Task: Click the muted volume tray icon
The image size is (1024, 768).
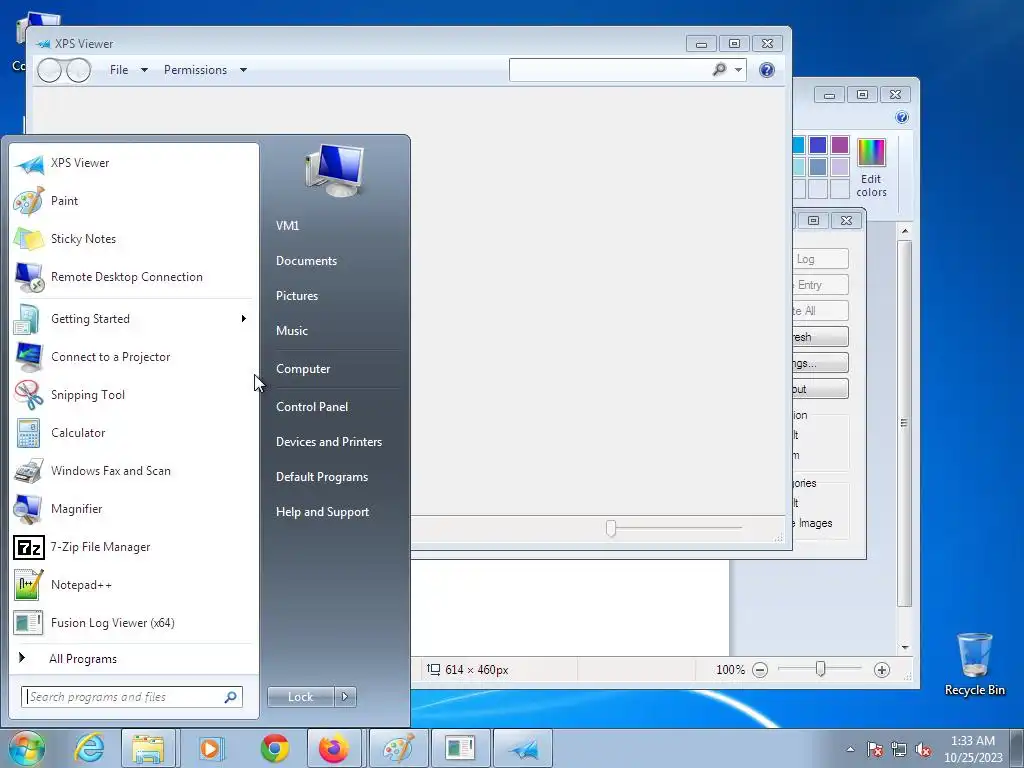Action: 923,750
